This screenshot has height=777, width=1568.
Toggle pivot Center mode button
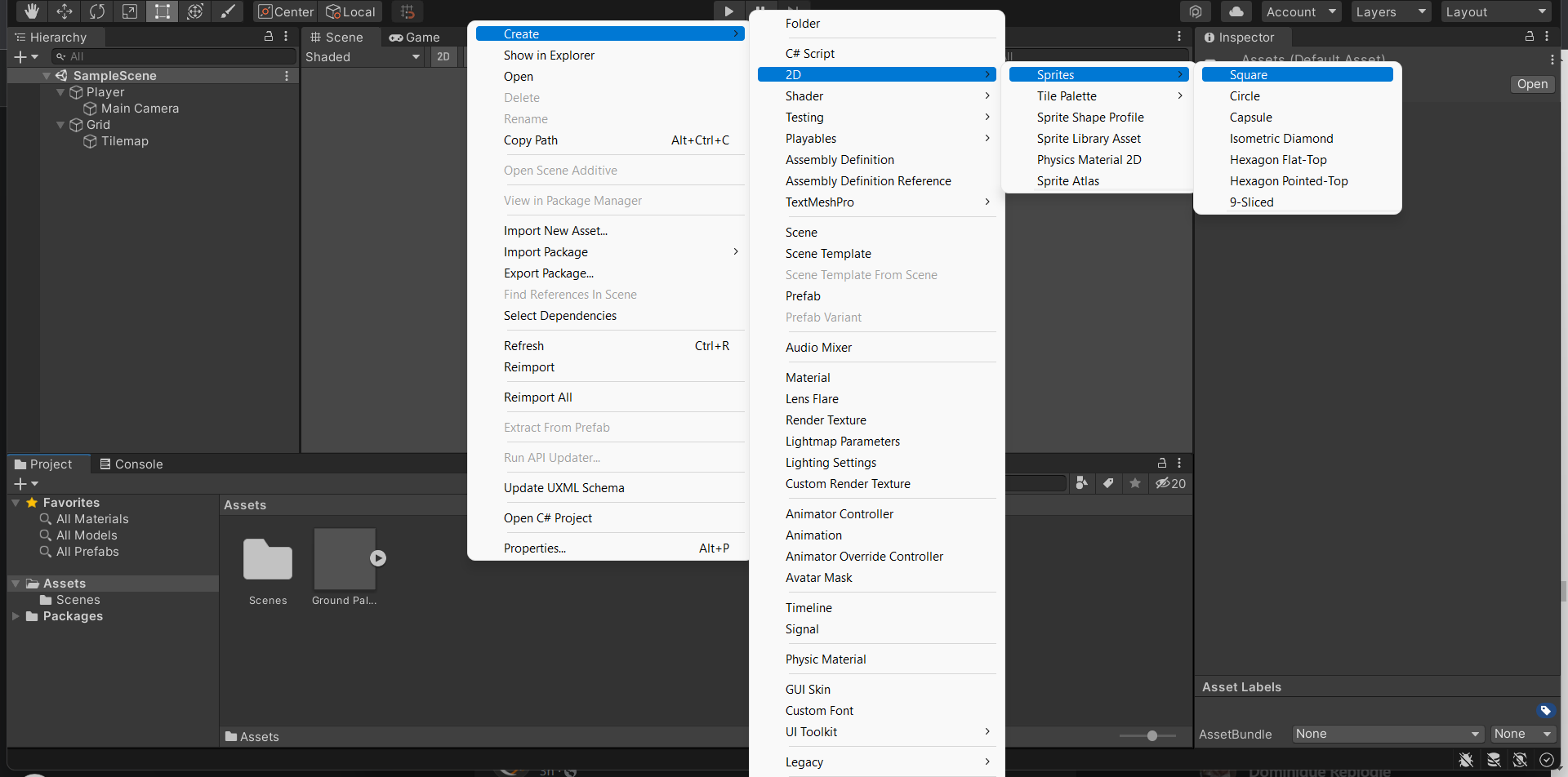coord(286,11)
